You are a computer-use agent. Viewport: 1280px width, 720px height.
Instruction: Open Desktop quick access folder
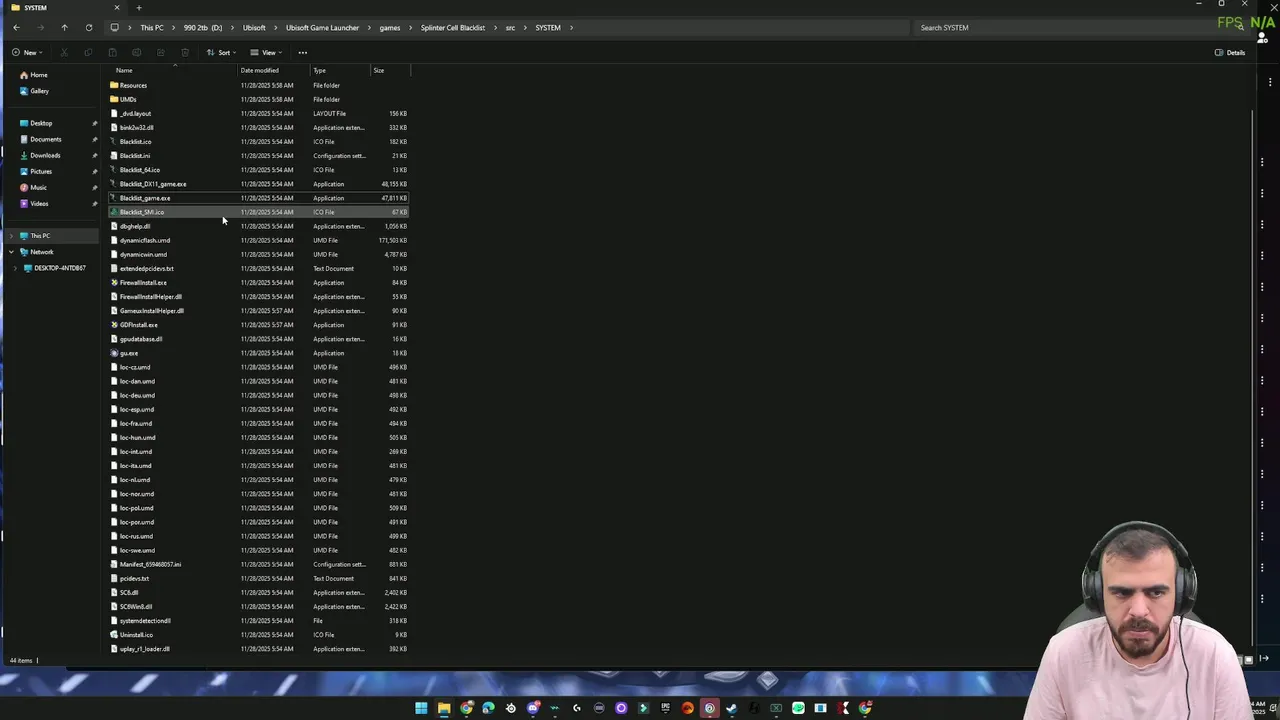(41, 123)
